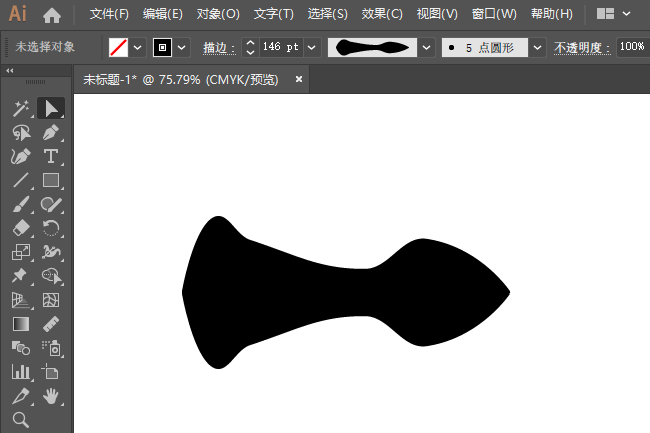This screenshot has height=433, width=650.
Task: Open the 视图(V) menu
Action: click(x=437, y=14)
